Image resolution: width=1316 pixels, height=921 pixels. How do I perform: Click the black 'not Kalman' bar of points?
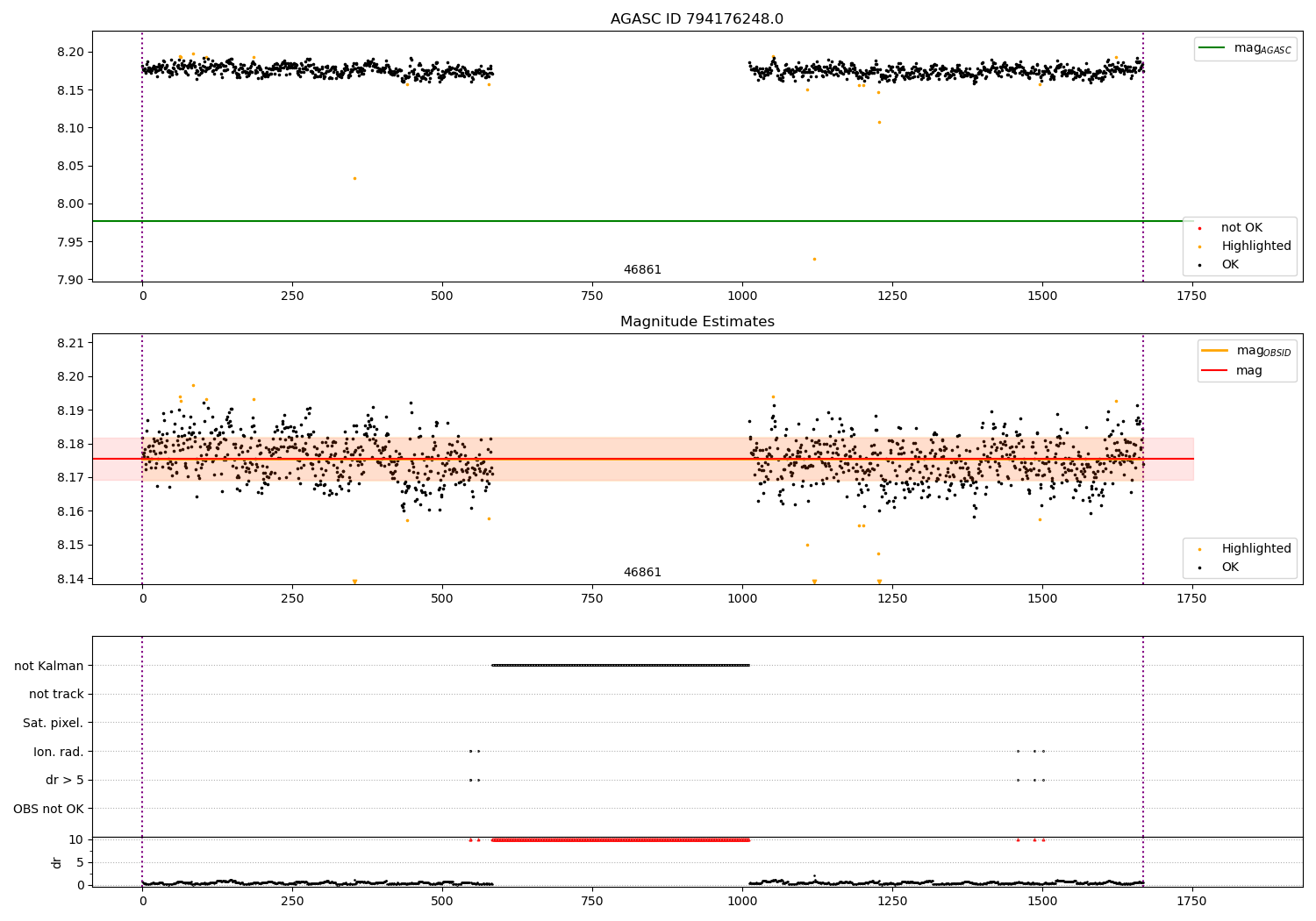pos(620,666)
